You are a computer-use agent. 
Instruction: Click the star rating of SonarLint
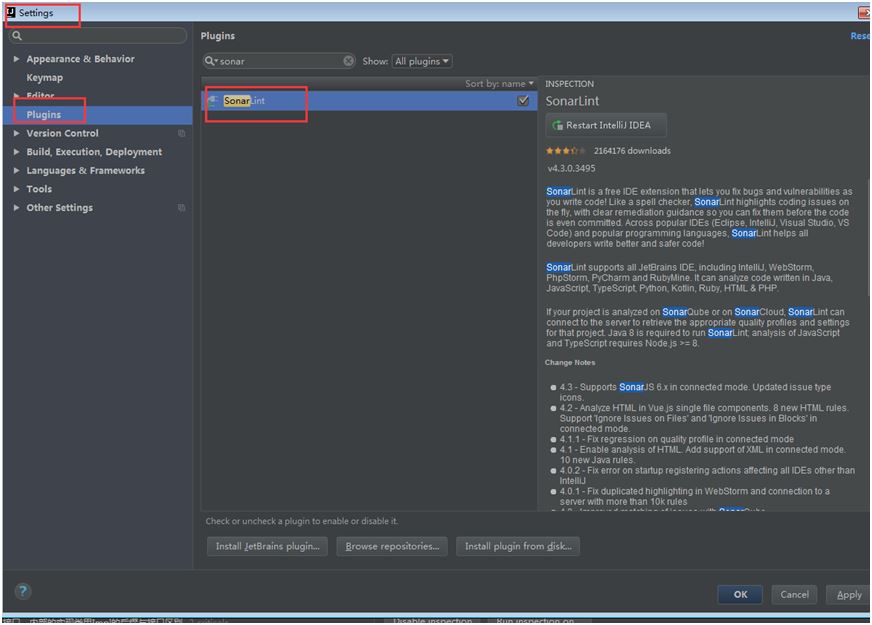pos(566,151)
